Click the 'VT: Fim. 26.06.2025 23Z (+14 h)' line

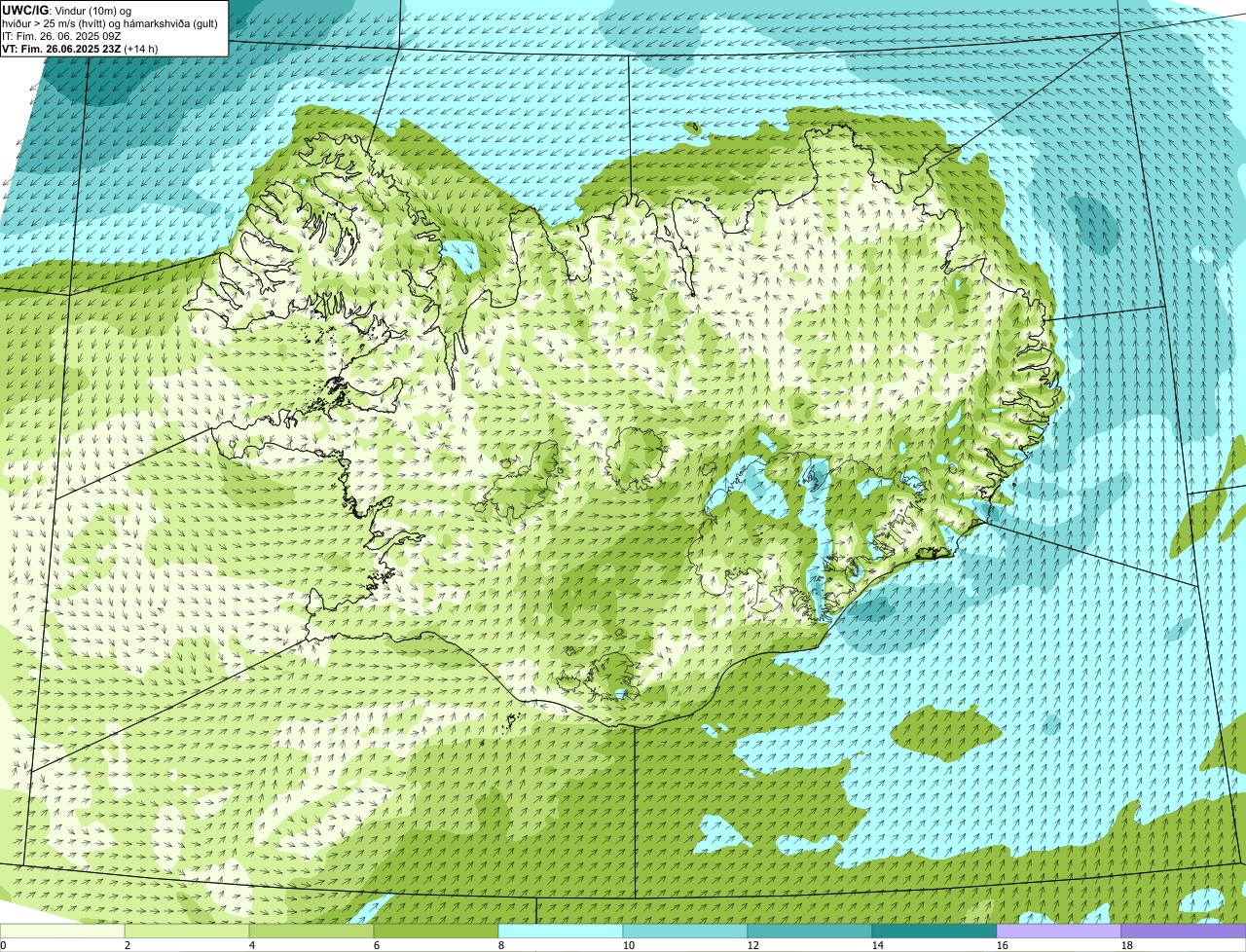coord(81,49)
